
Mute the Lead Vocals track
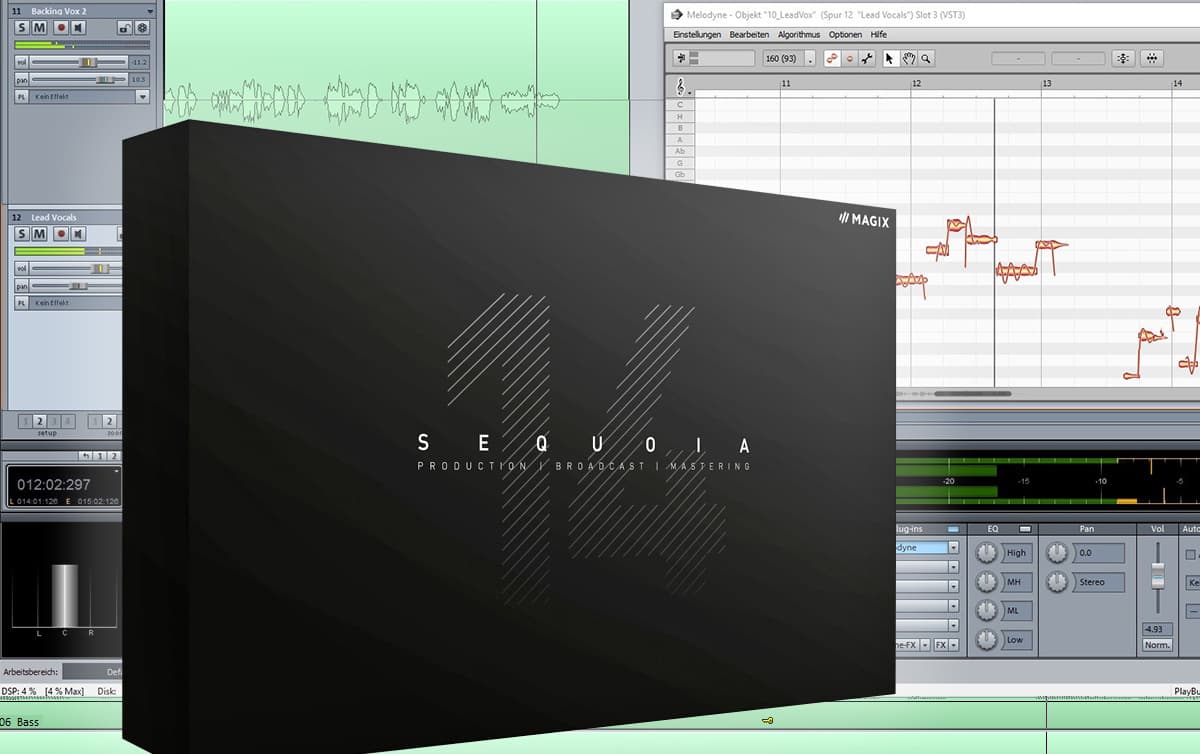pyautogui.click(x=40, y=234)
